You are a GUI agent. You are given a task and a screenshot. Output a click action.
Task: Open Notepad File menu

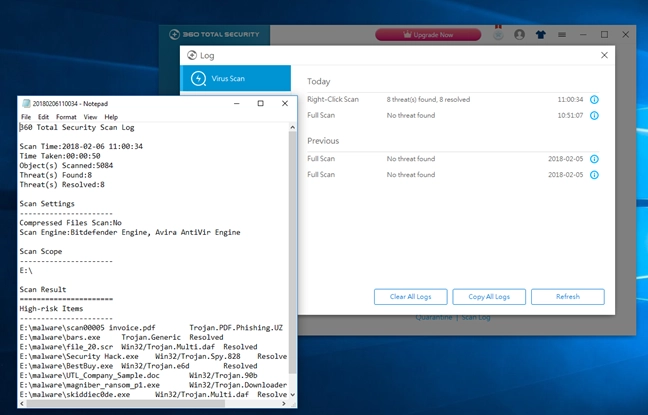pyautogui.click(x=26, y=117)
